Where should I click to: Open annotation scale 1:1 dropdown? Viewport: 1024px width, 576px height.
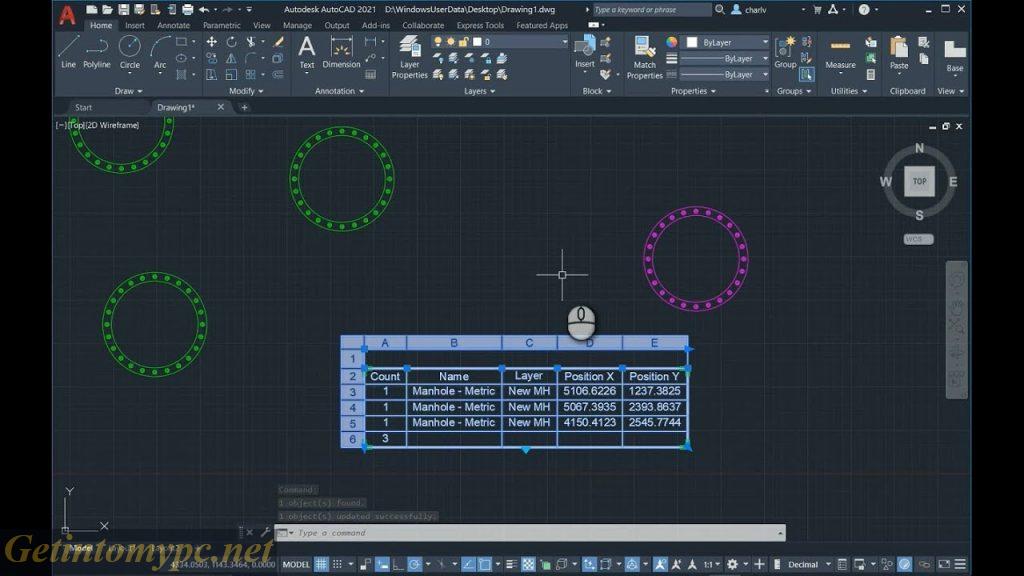coord(711,564)
